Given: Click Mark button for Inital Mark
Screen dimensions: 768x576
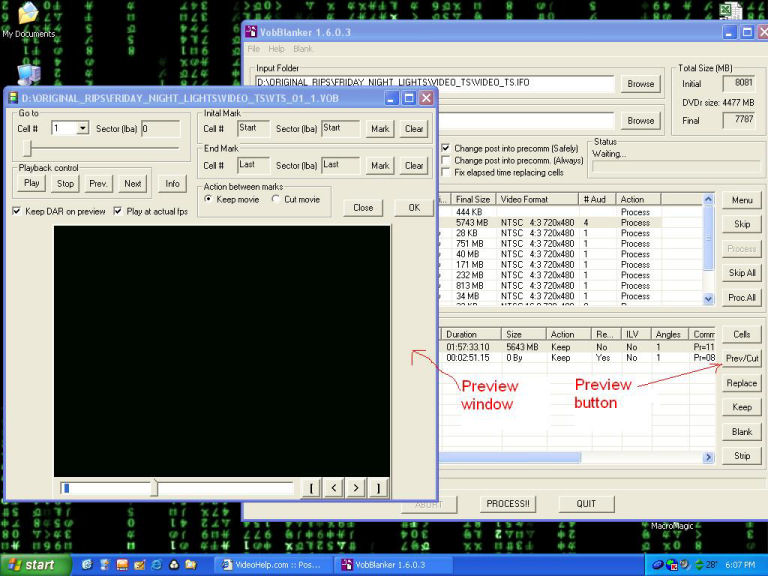Looking at the screenshot, I should [x=380, y=129].
